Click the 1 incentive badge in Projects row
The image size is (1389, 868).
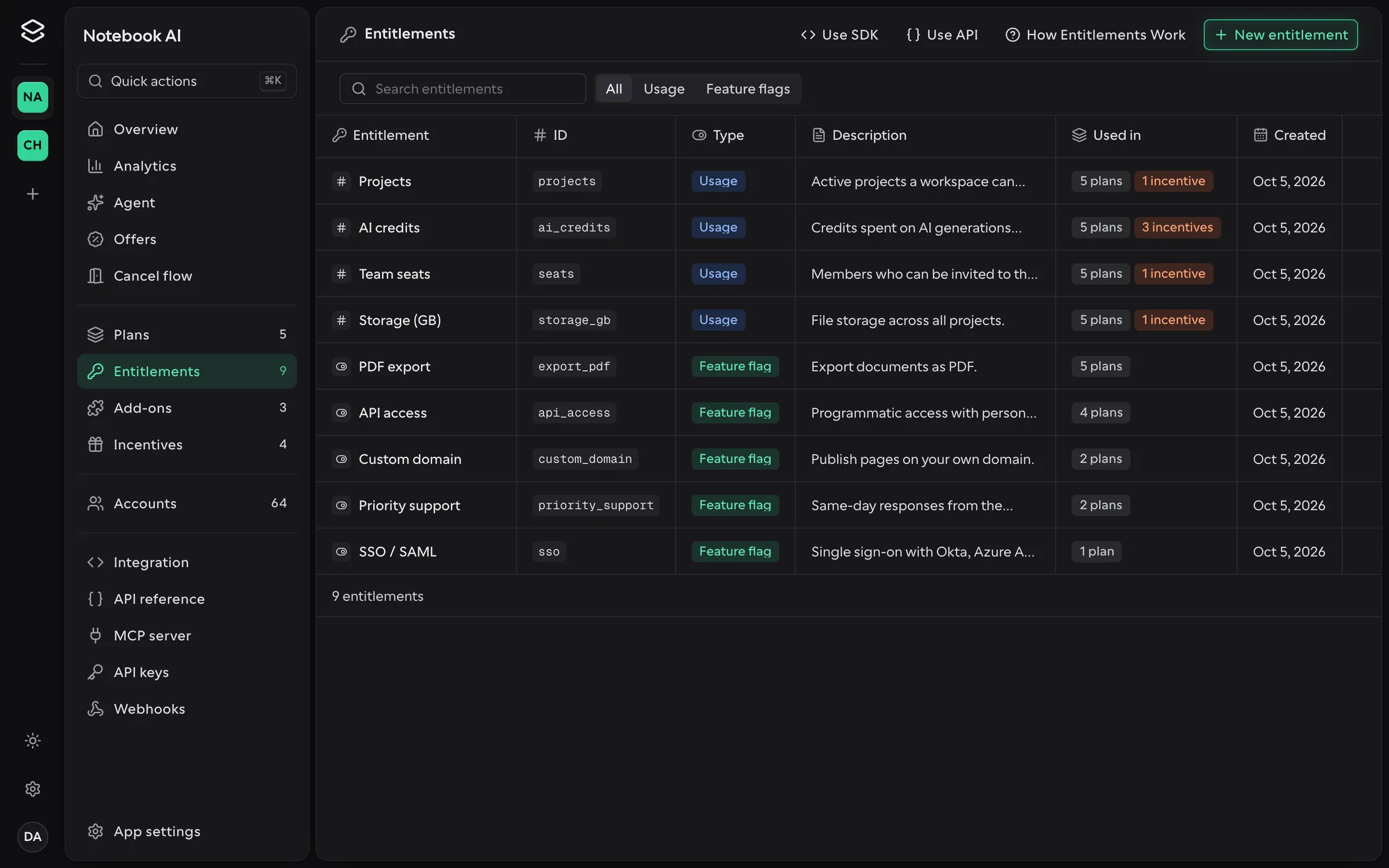[1173, 181]
